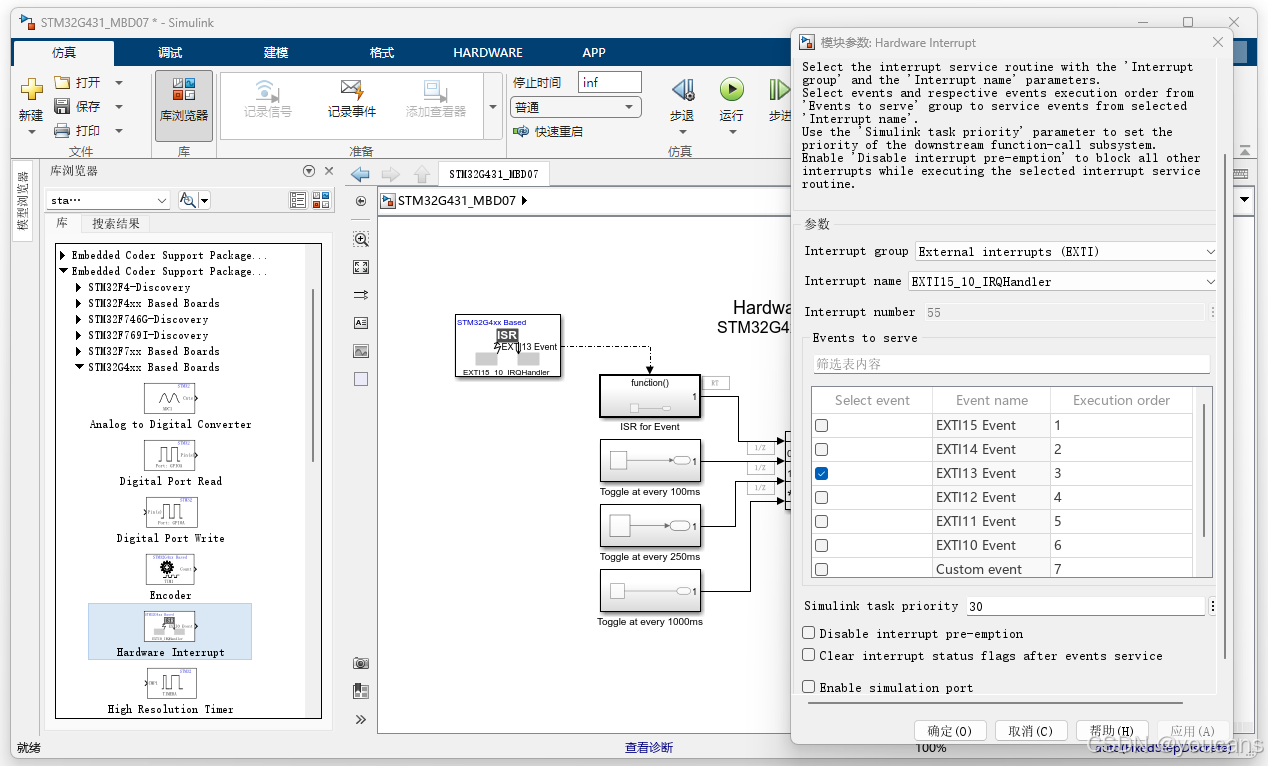Click the 保存 save icon
The width and height of the screenshot is (1268, 766).
(62, 106)
